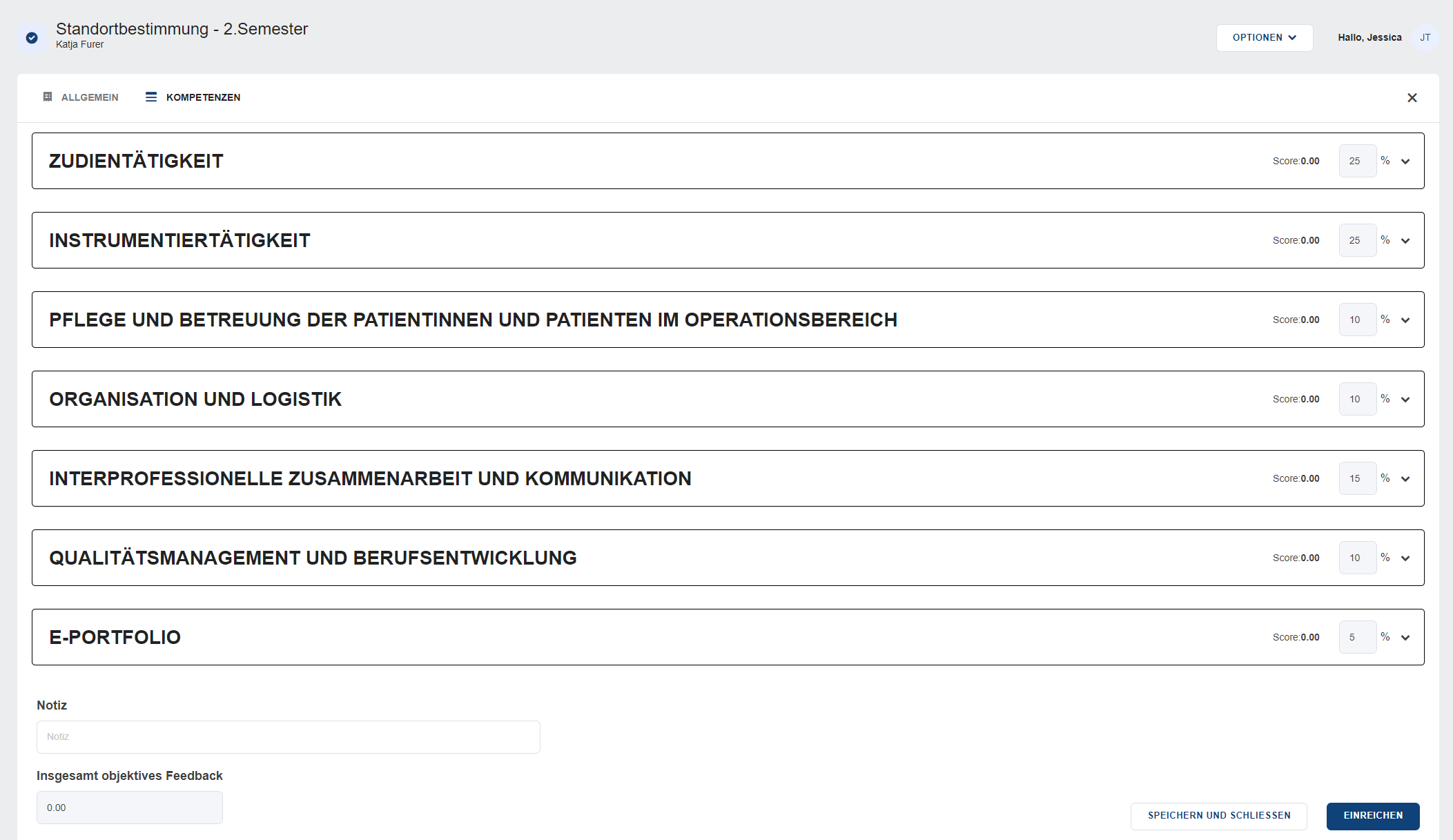The image size is (1453, 840).
Task: Expand the Organisation und Logistik chevron
Action: (x=1405, y=400)
